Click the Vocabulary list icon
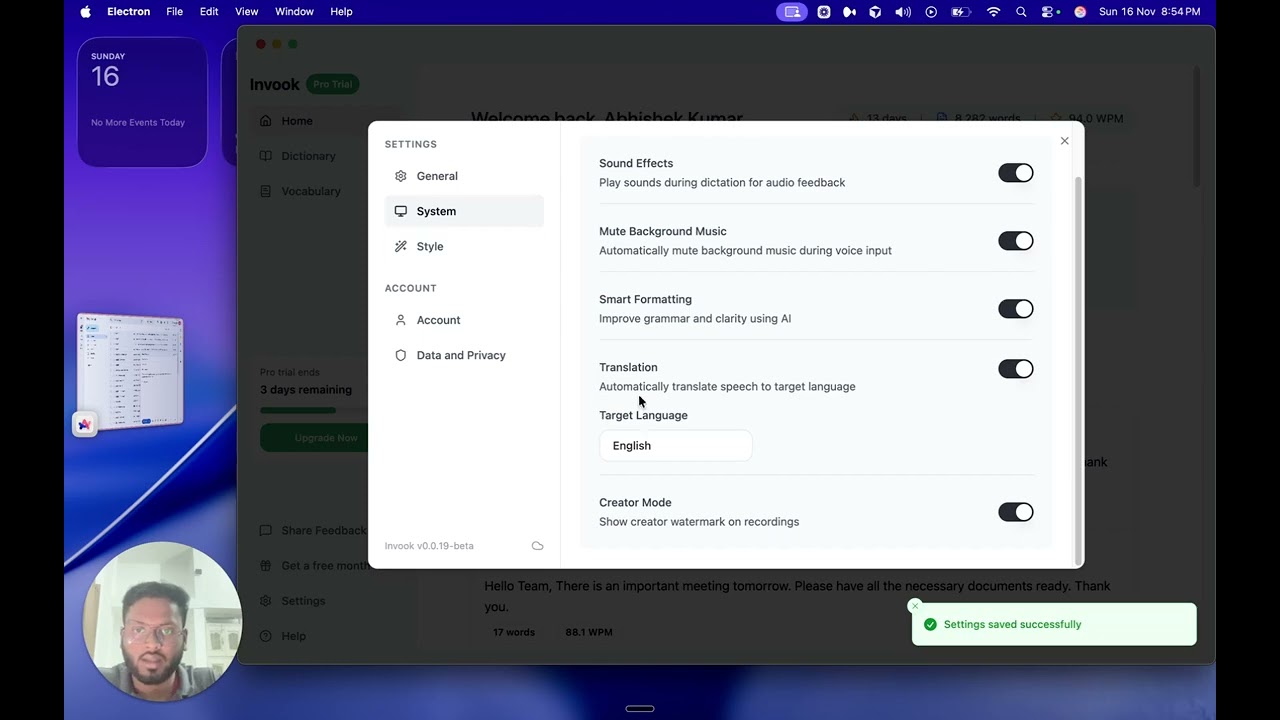 coord(265,191)
